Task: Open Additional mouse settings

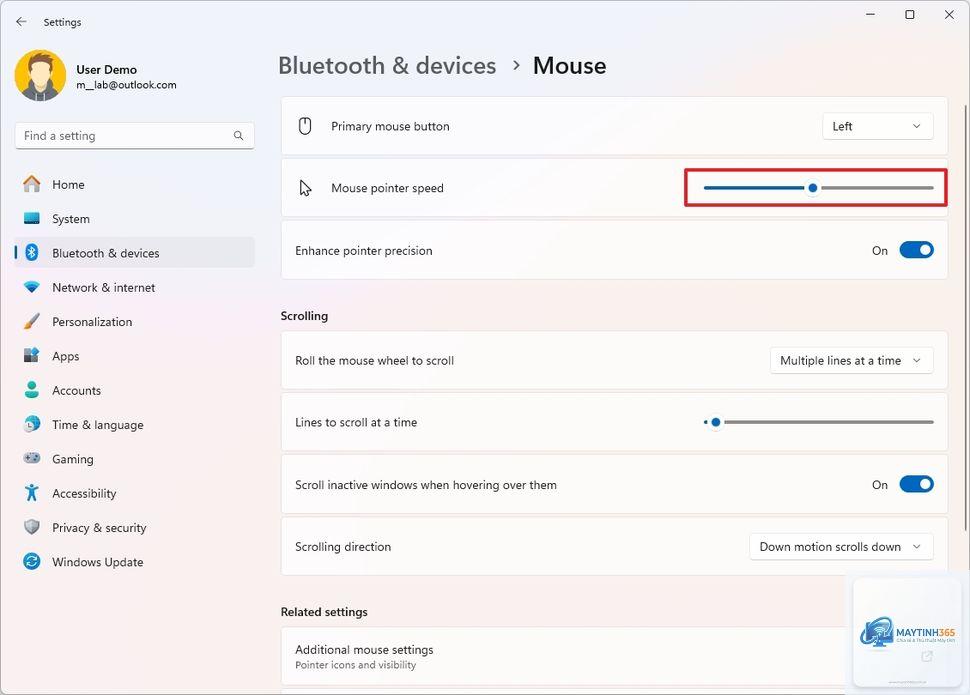Action: pos(614,656)
